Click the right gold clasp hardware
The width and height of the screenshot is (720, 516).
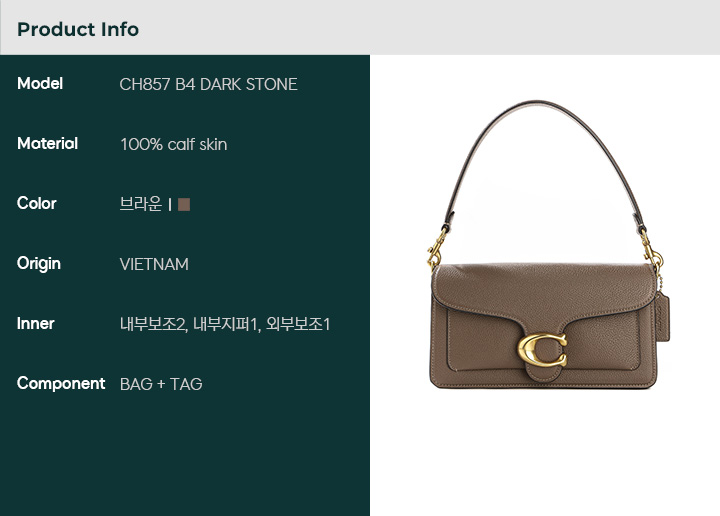(652, 252)
